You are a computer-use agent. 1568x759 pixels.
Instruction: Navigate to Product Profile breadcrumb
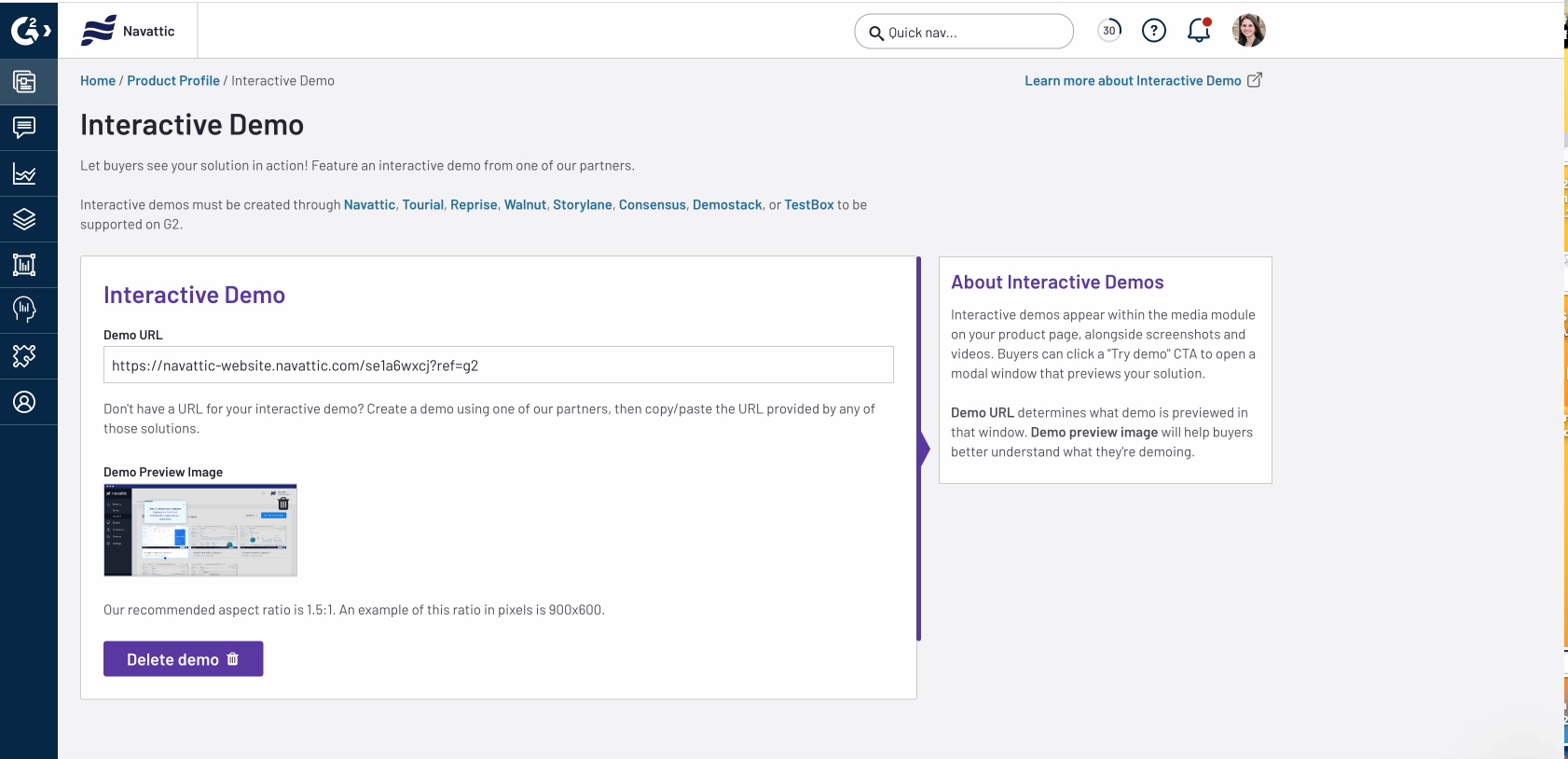tap(173, 81)
